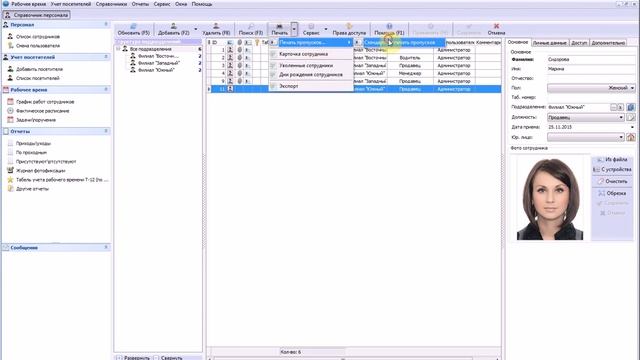The image size is (640, 360).
Task: Open the По проходным report
Action: (x=31, y=152)
